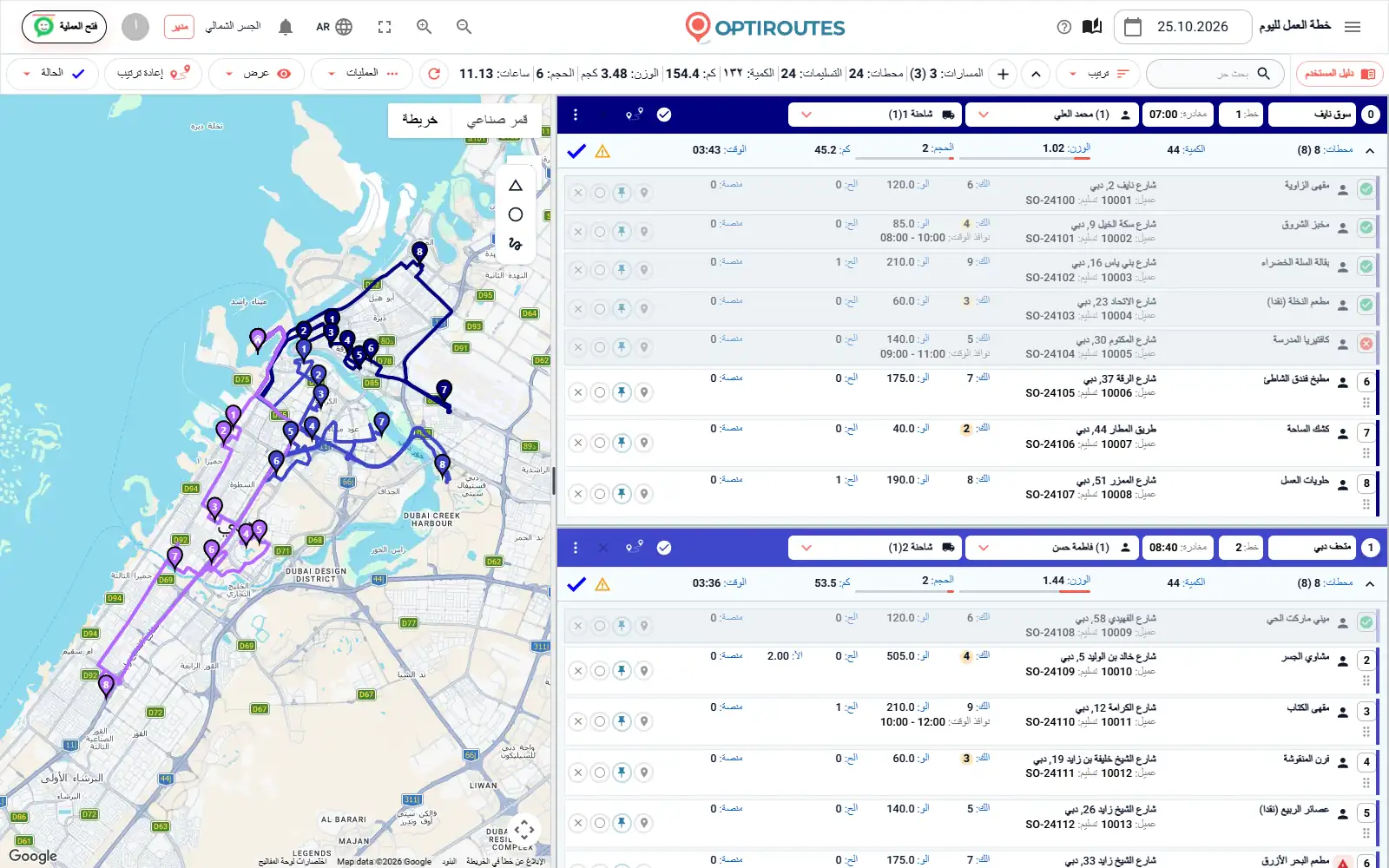This screenshot has width=1389, height=868.
Task: Click the location marker on SO-24106 row
Action: (x=644, y=443)
